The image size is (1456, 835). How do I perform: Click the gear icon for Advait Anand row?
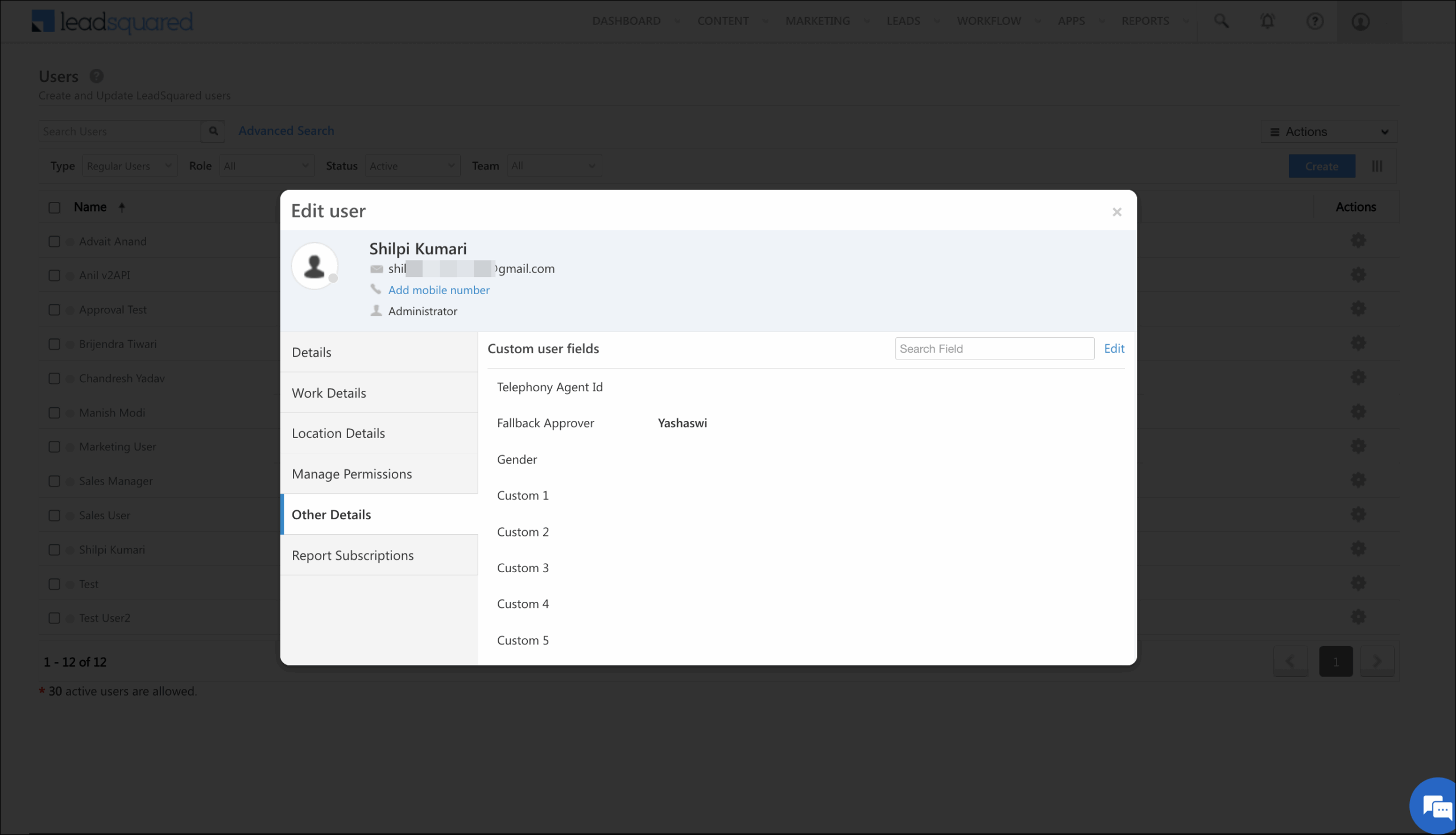(1358, 240)
